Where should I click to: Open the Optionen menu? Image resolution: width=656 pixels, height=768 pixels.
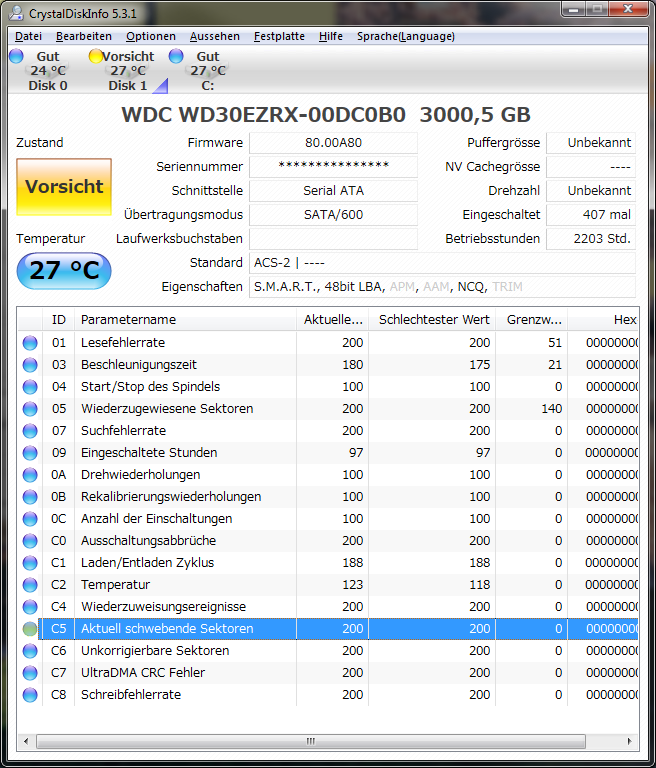(x=151, y=36)
